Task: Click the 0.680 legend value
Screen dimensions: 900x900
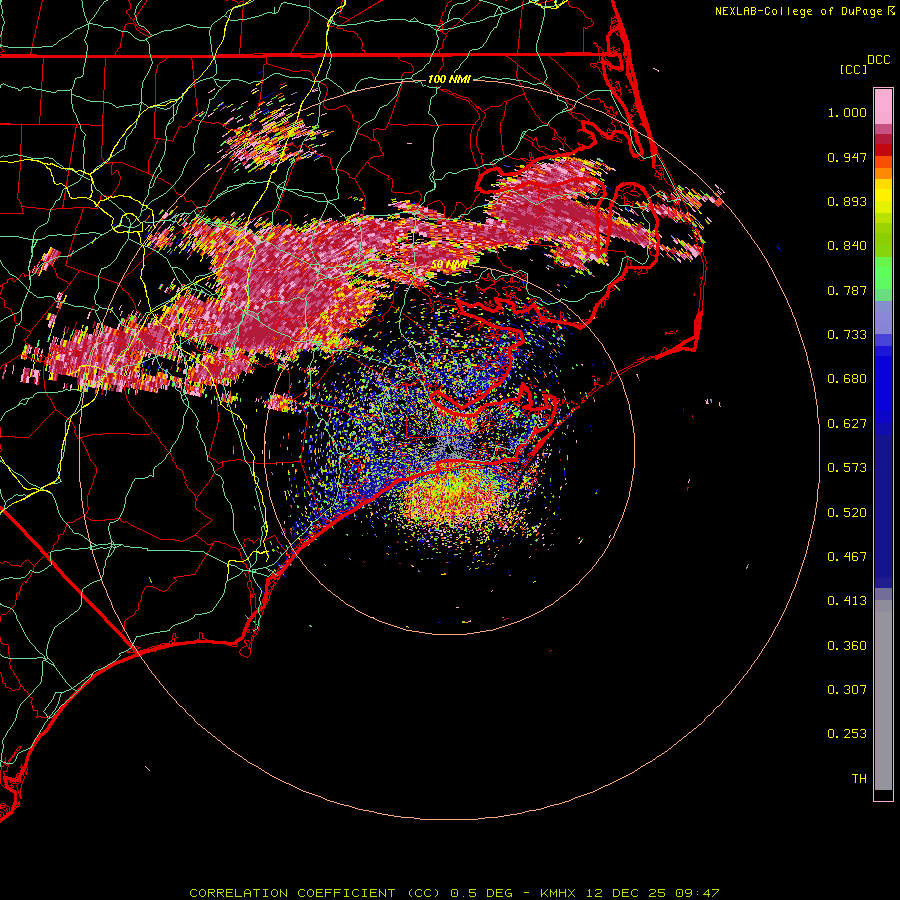Action: coord(847,379)
